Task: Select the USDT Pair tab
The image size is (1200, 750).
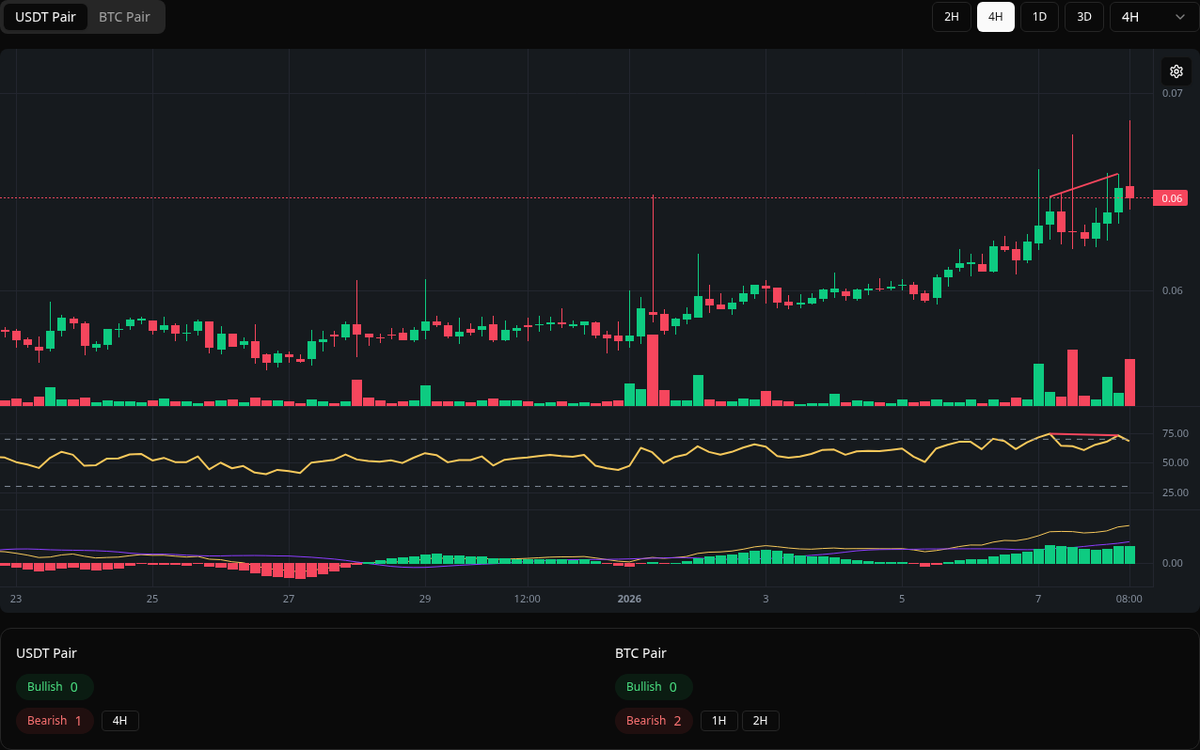Action: coord(46,16)
